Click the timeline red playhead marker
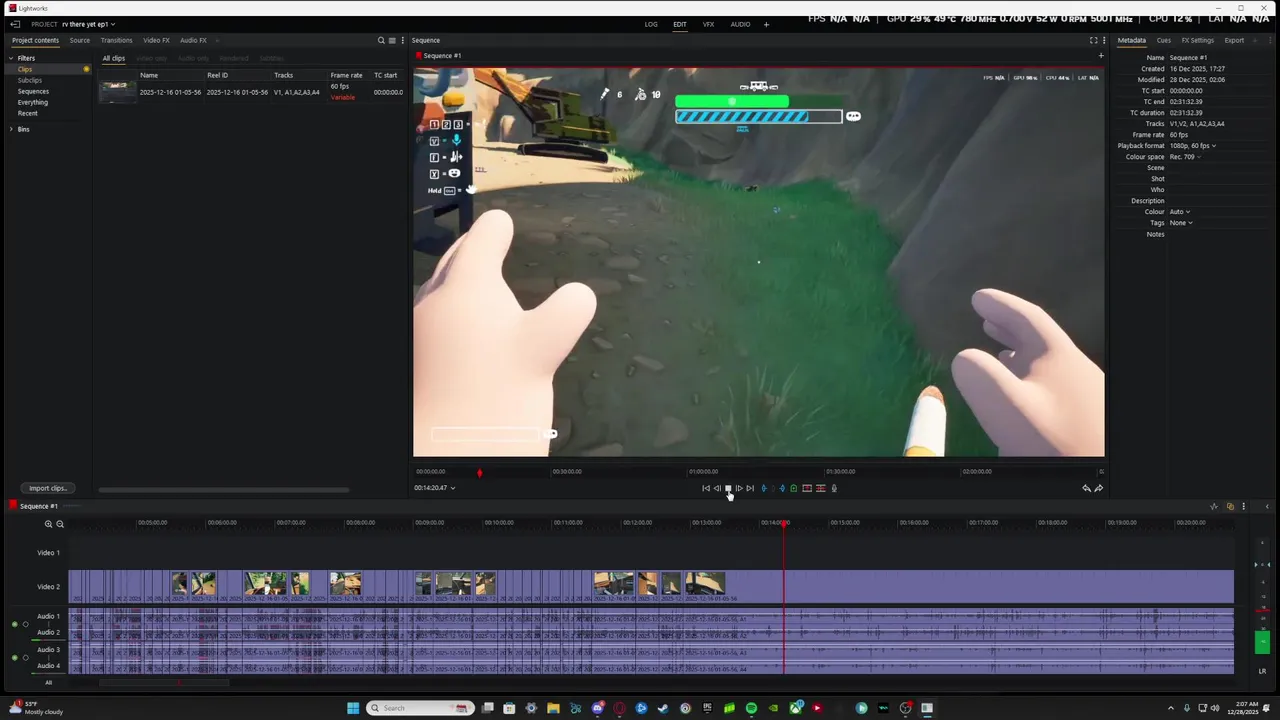This screenshot has width=1280, height=720. point(785,523)
